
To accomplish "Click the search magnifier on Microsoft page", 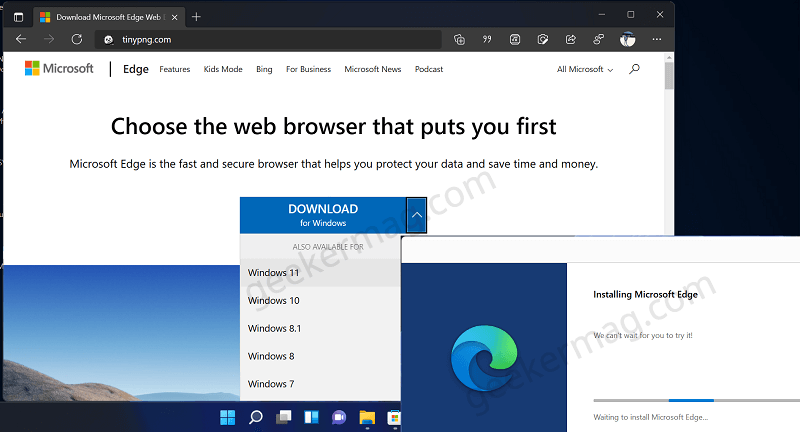I will 634,69.
